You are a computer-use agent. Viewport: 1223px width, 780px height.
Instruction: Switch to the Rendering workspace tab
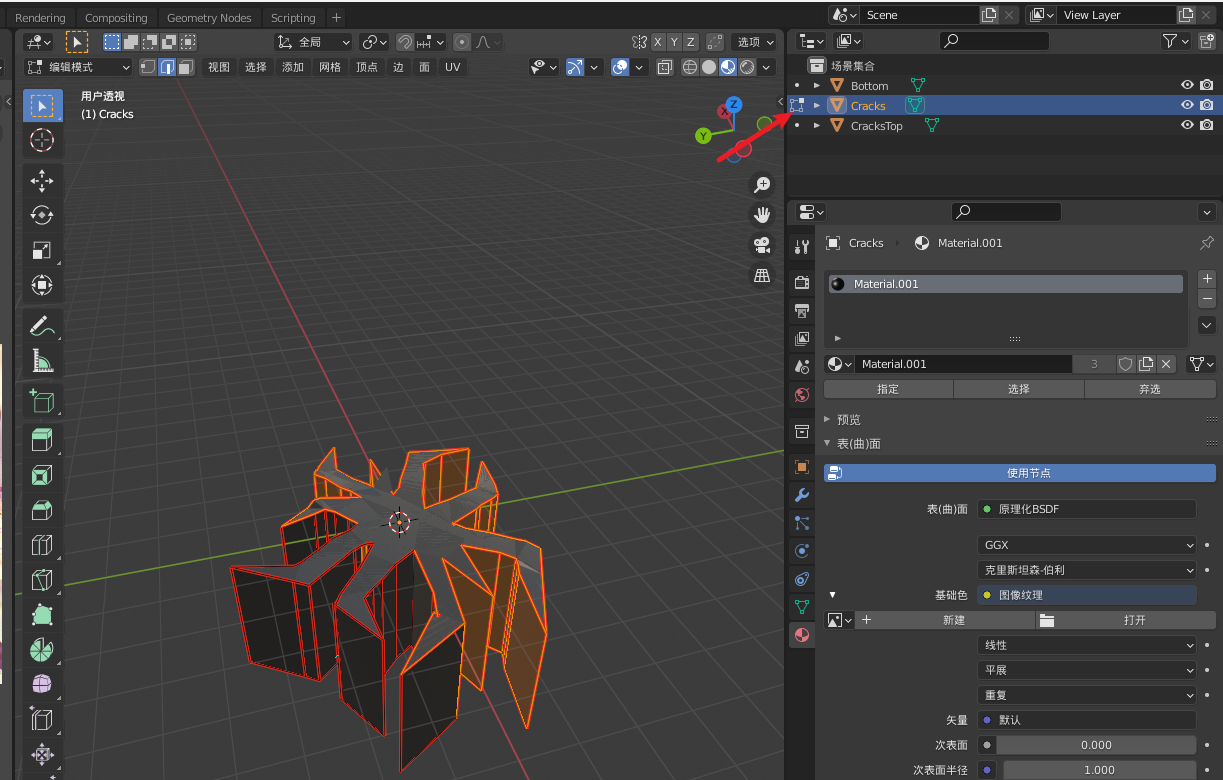pos(40,18)
